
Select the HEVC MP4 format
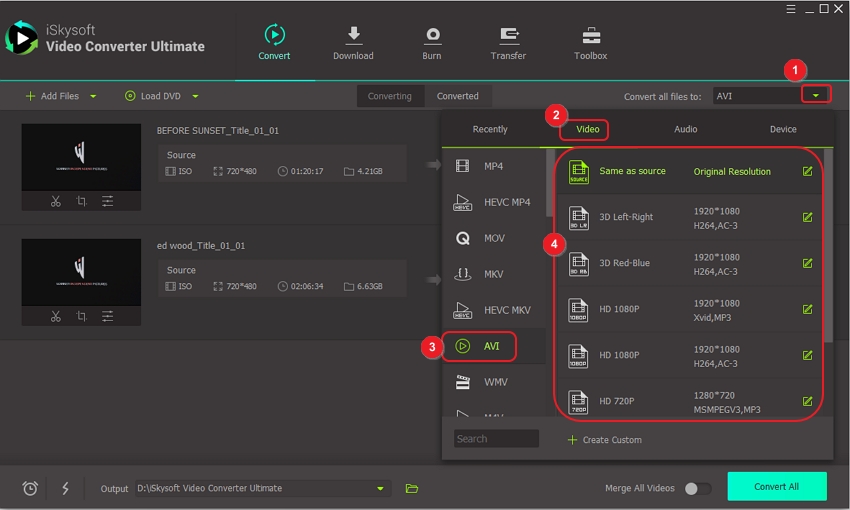pos(493,202)
